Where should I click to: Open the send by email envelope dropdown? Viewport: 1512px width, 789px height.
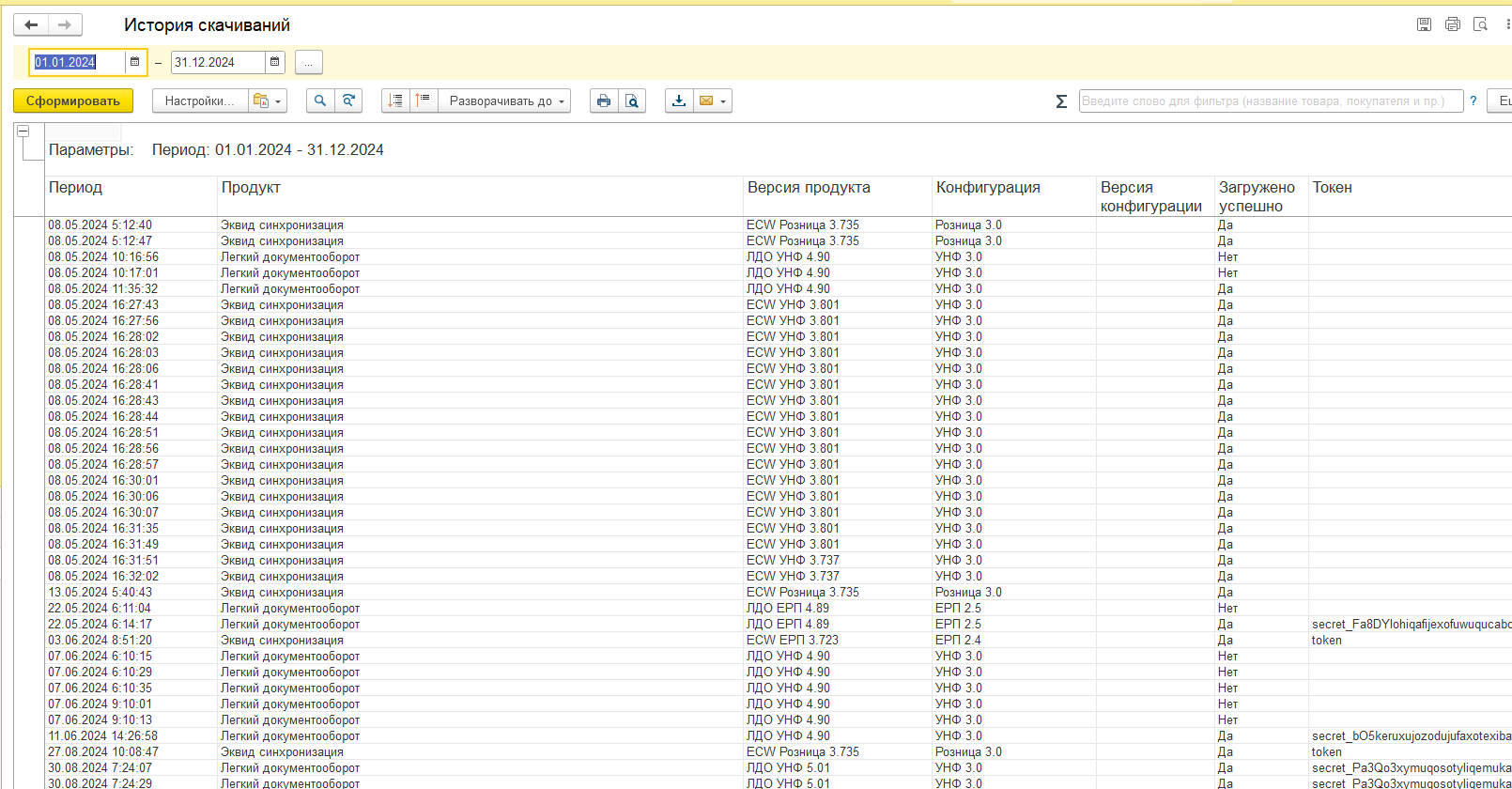[713, 101]
